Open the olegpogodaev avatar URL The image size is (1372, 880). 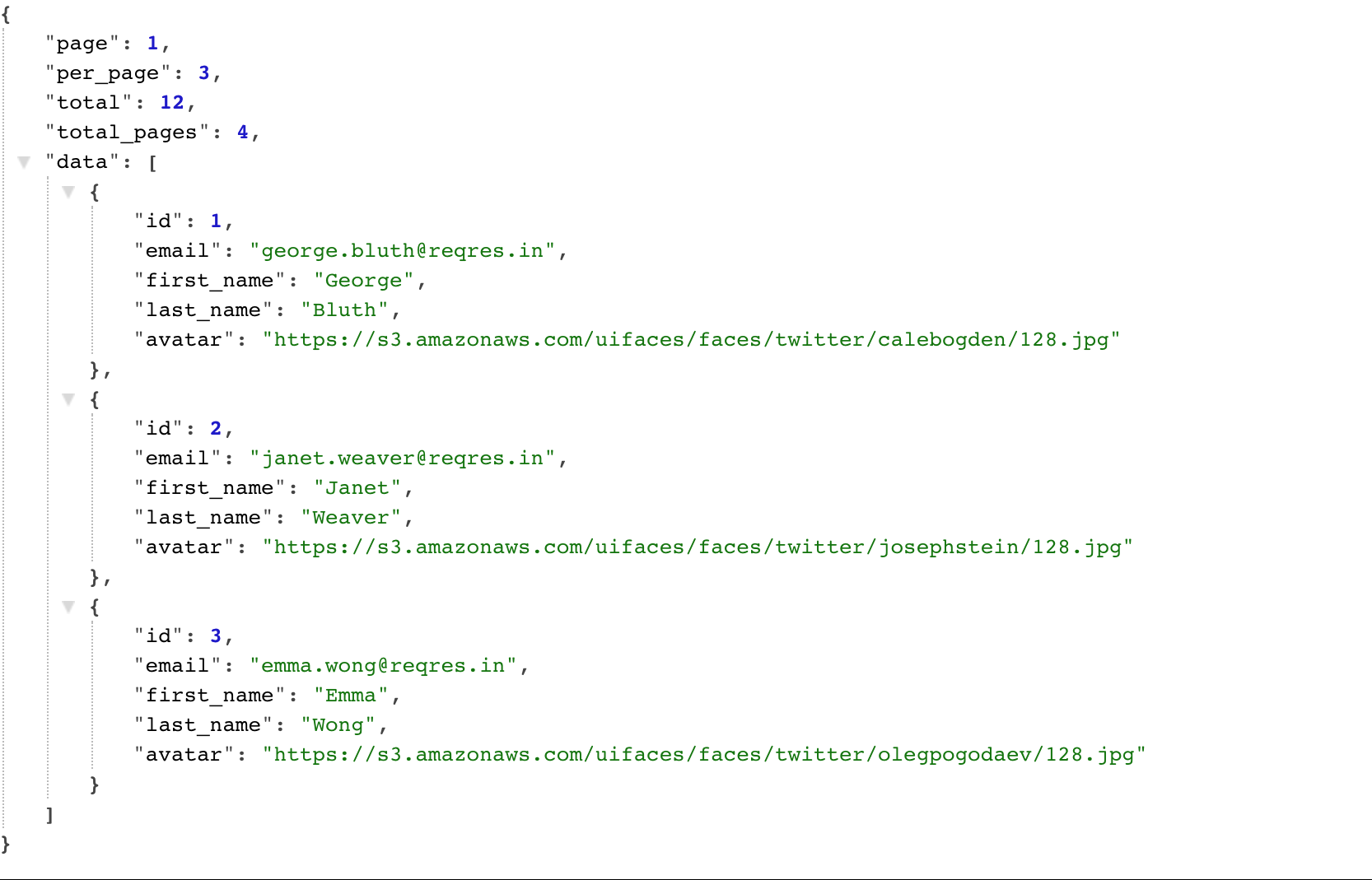coord(704,755)
